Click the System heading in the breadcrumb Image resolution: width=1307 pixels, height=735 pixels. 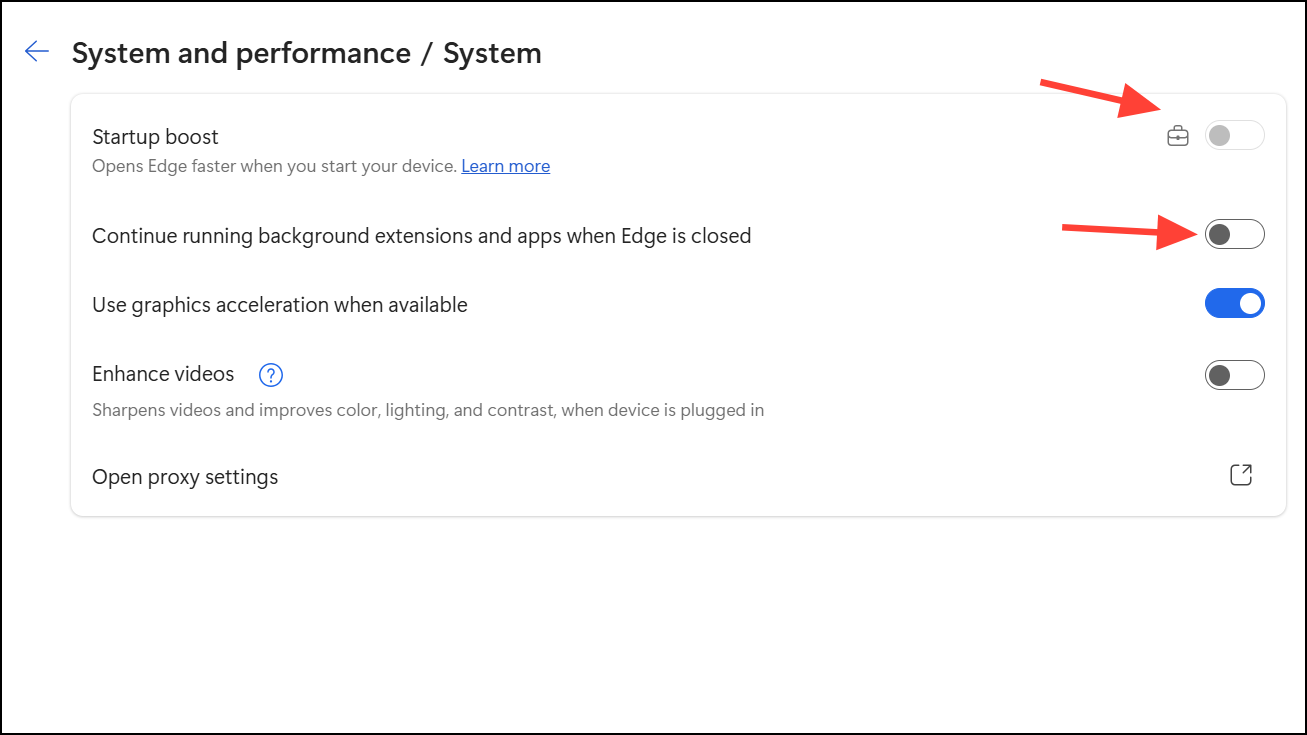[492, 53]
